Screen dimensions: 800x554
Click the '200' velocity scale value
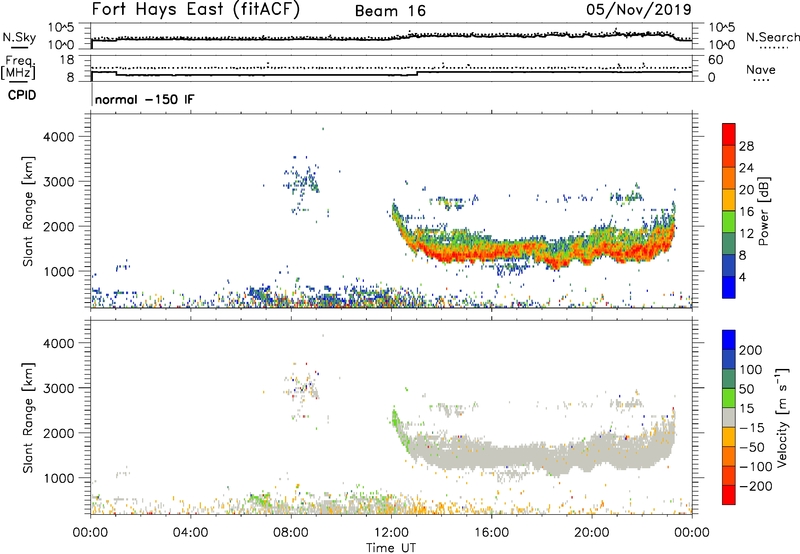click(x=751, y=350)
